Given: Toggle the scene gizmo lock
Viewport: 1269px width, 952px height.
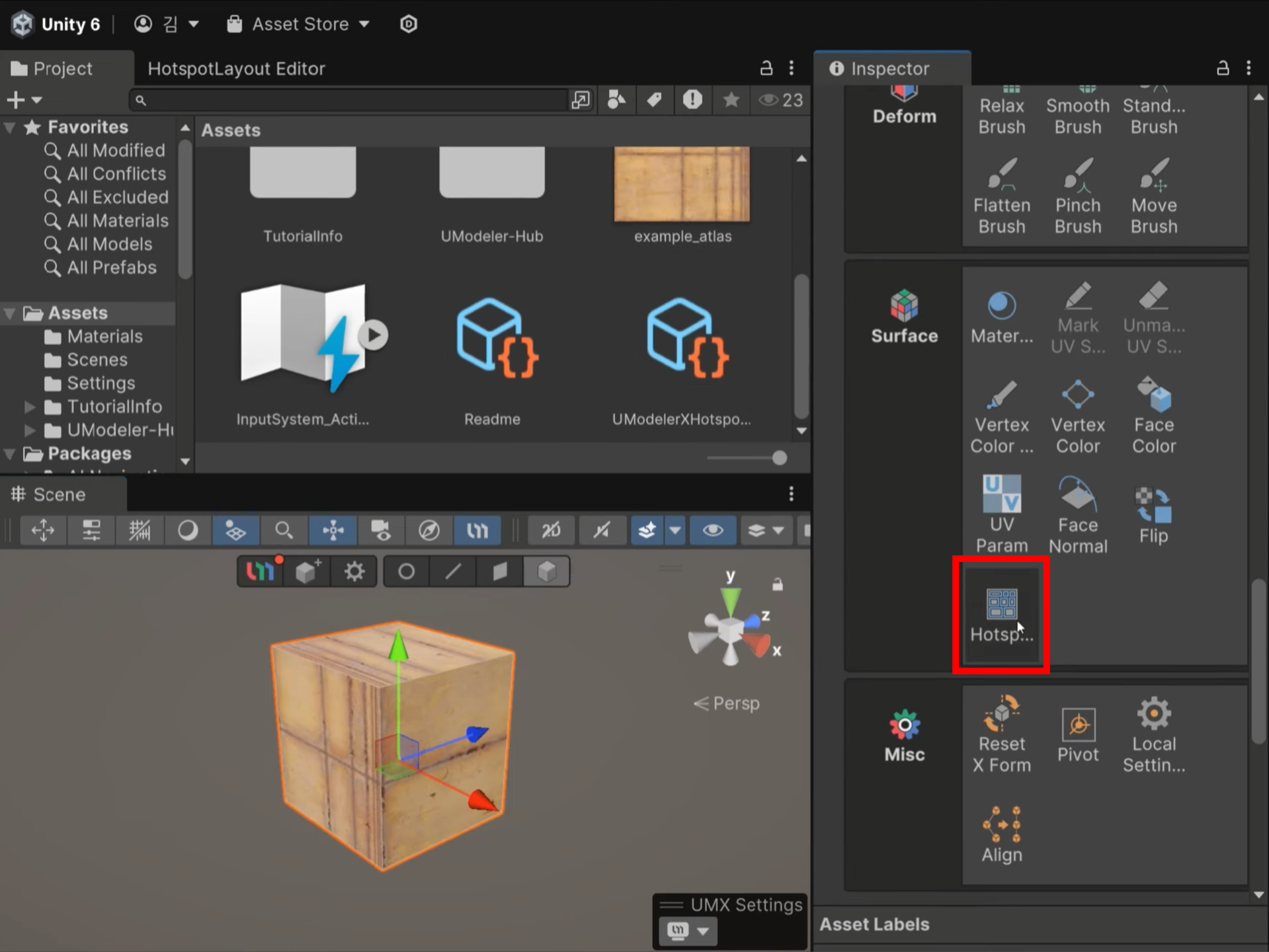Looking at the screenshot, I should (x=778, y=584).
